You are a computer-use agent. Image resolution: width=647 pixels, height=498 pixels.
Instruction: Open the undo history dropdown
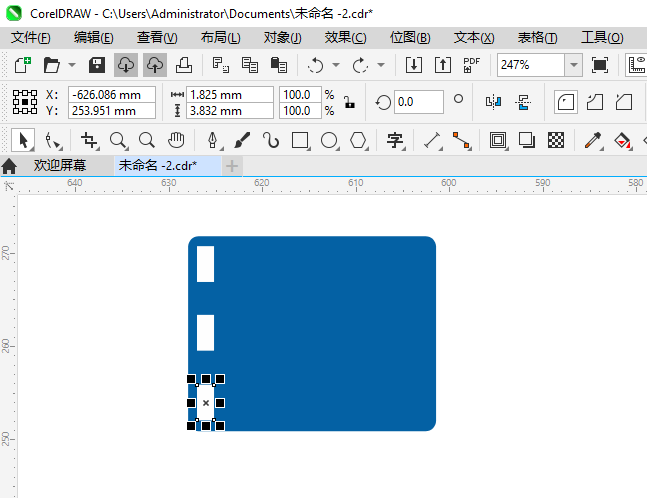(336, 65)
